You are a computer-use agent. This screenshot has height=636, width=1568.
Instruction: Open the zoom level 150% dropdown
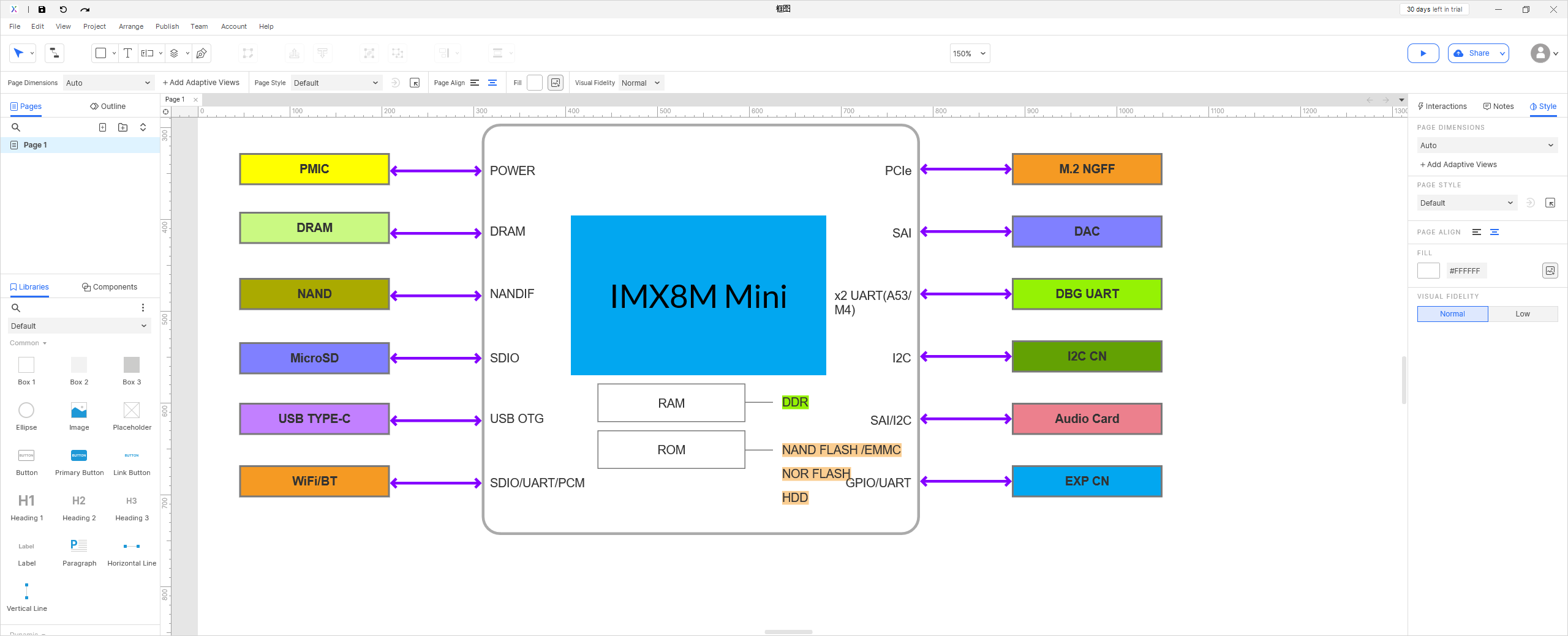point(970,53)
